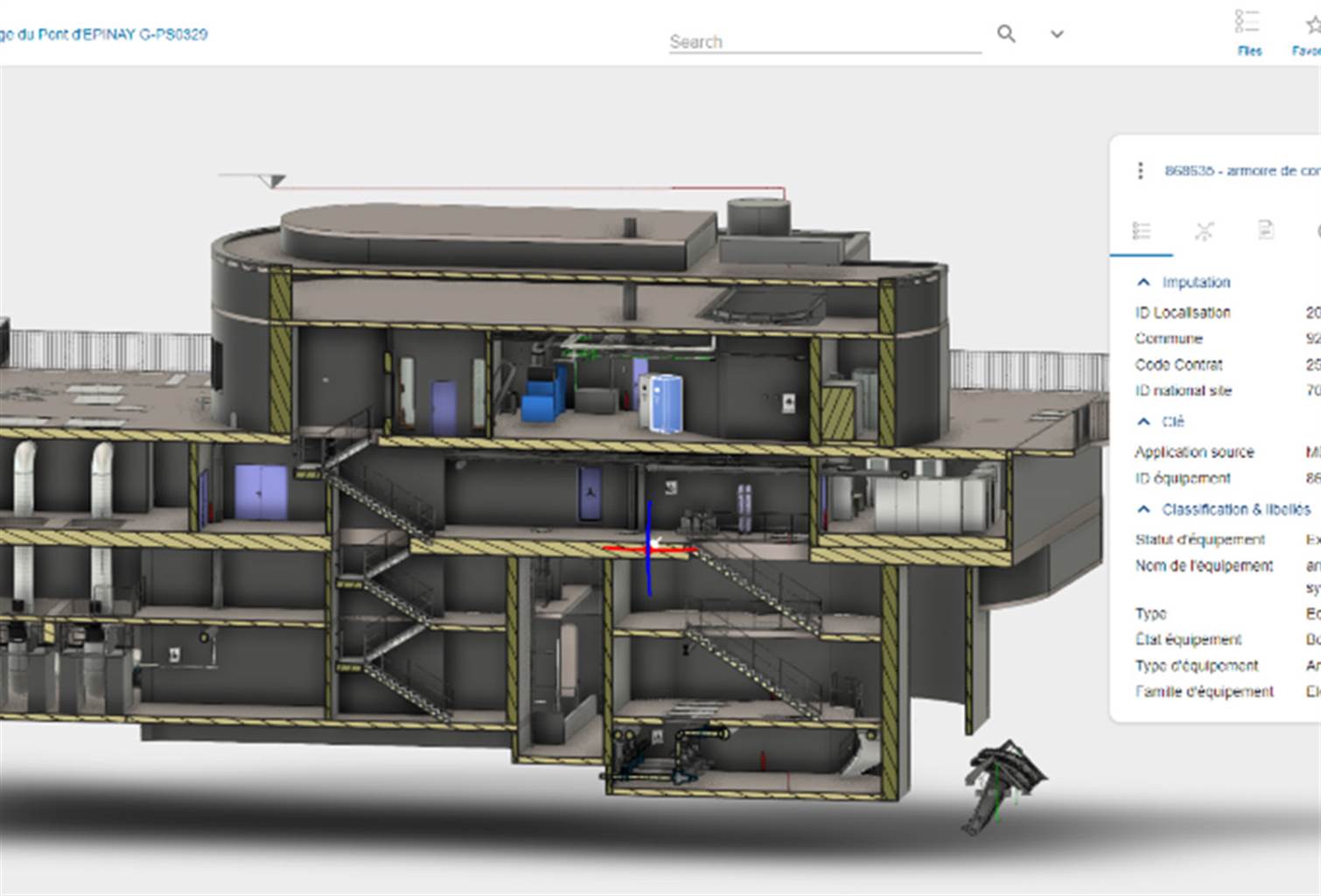Open the documents tab icon
Screen dimensions: 1321x896
click(x=1265, y=229)
